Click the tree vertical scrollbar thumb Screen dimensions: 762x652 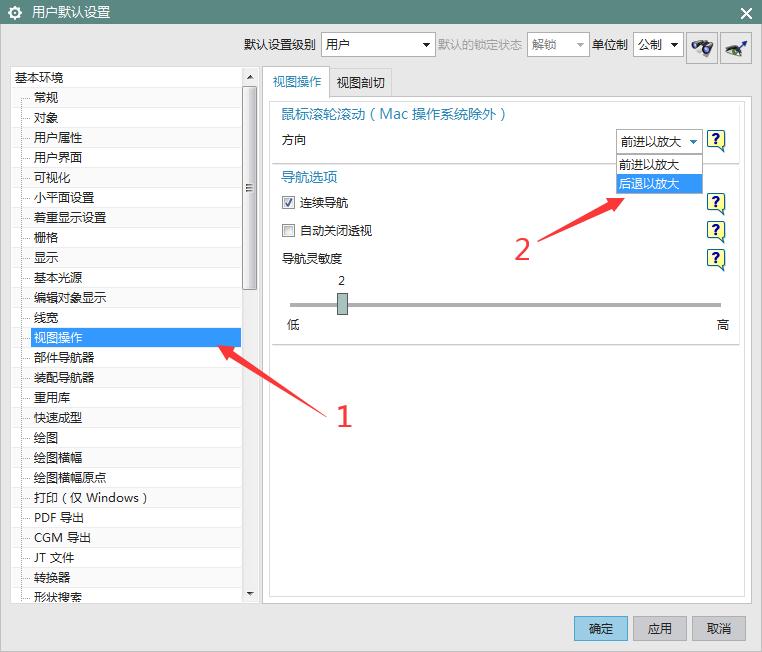[x=250, y=188]
